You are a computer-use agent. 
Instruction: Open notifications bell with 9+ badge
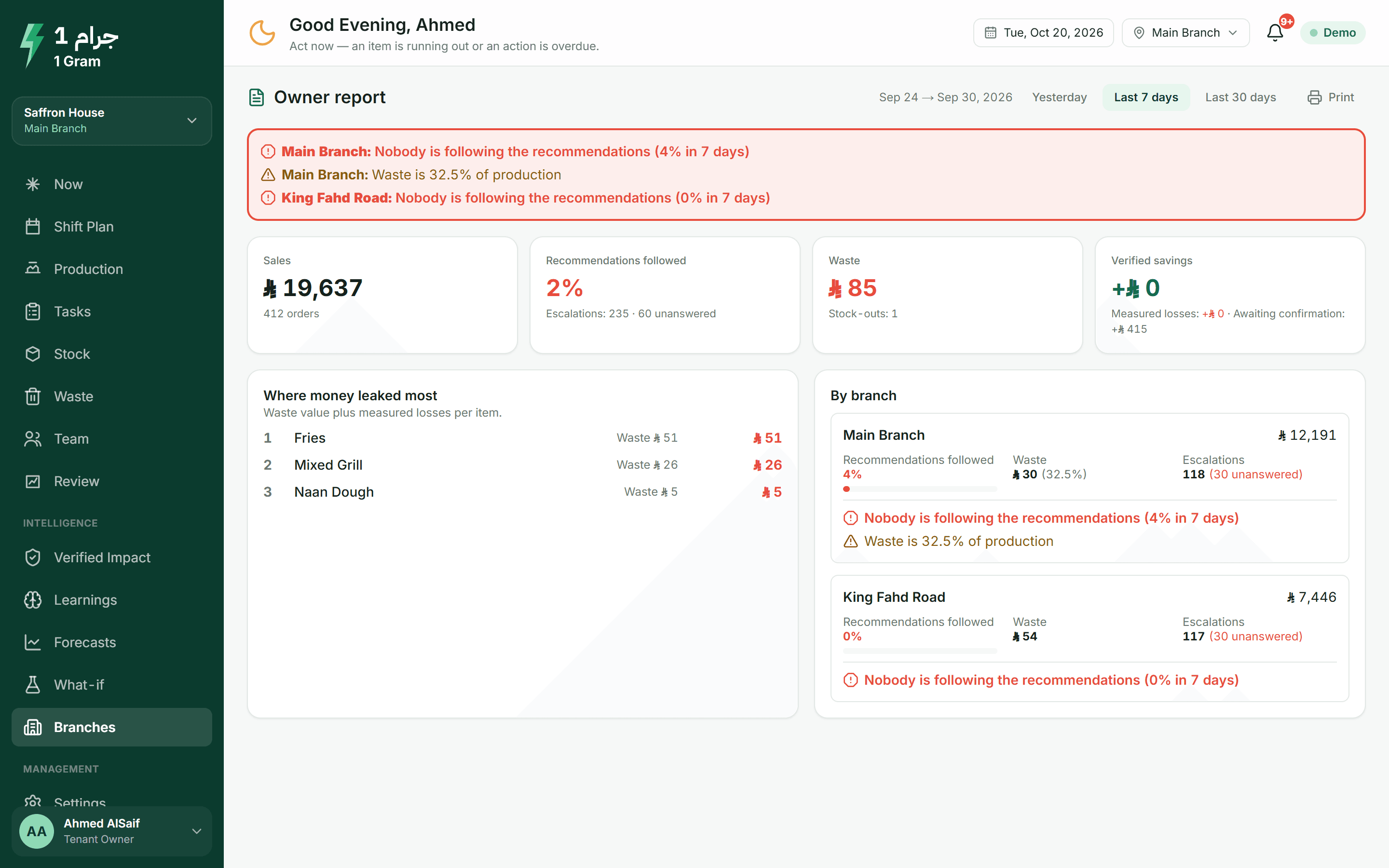[x=1275, y=32]
